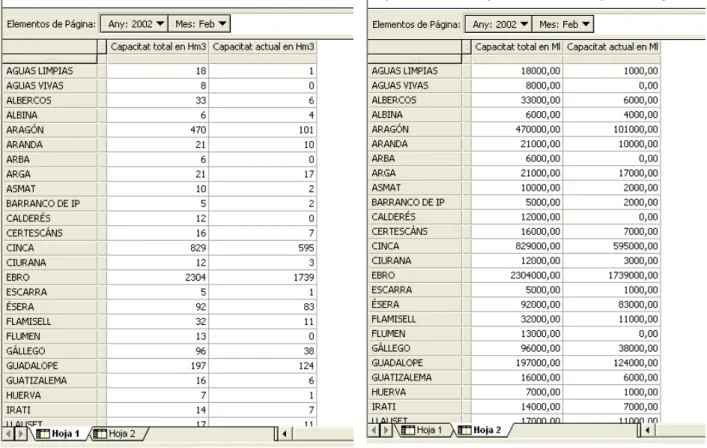Open the Any: 2002 dropdown in right window
Viewport: 707px width, 448px height.
499,24
